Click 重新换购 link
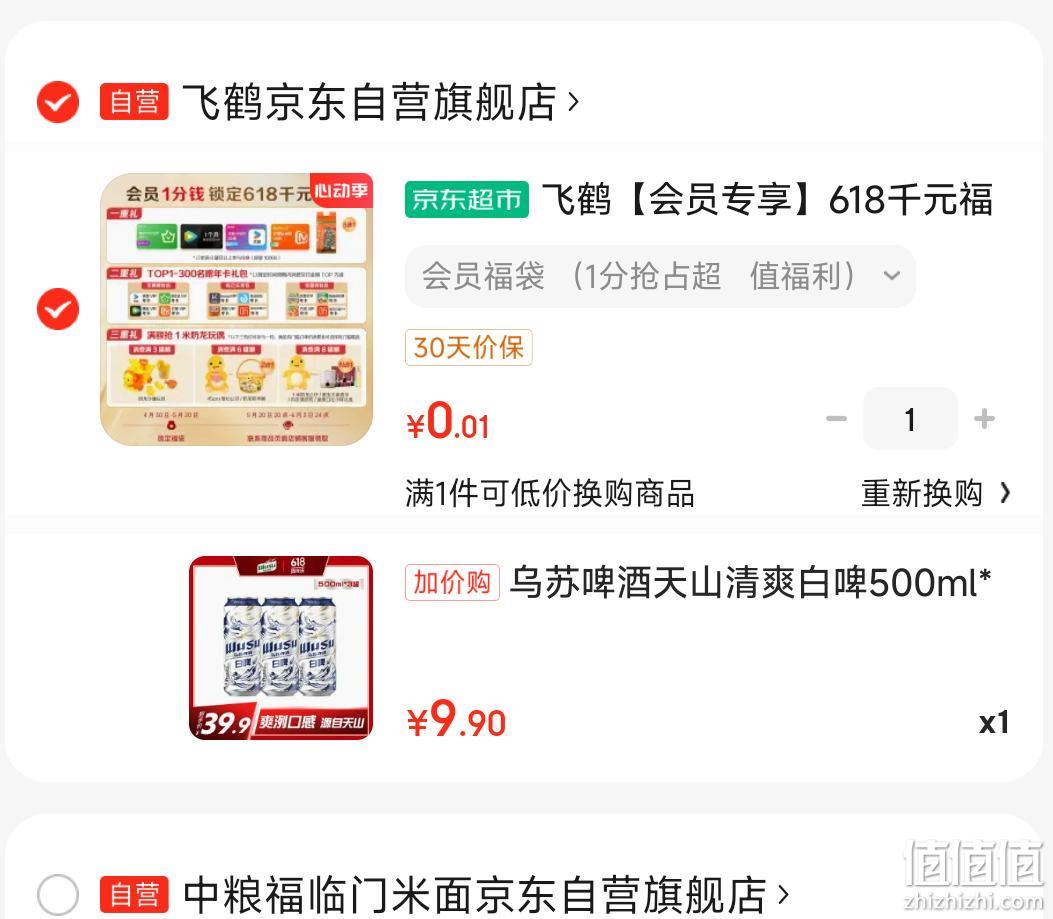The height and width of the screenshot is (919, 1053). [x=921, y=494]
